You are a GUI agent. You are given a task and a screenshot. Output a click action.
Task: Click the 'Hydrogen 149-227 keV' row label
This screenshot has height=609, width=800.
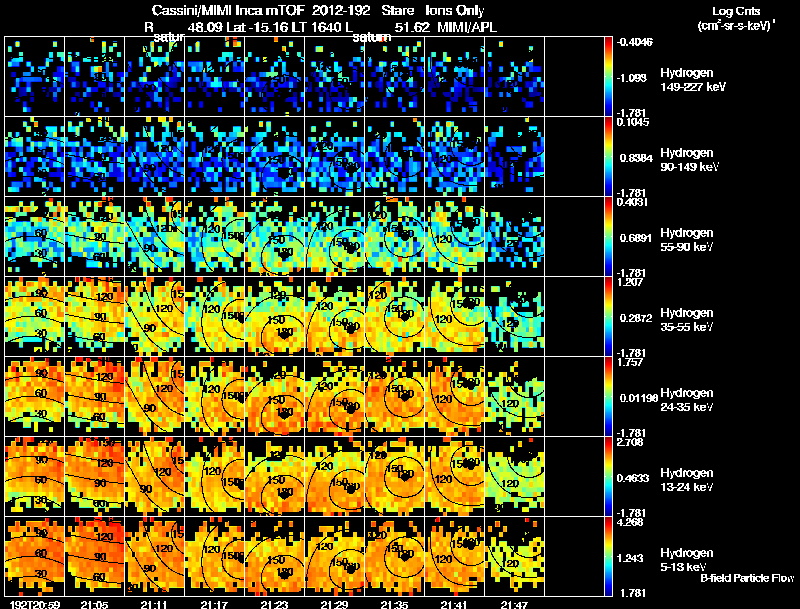pyautogui.click(x=693, y=80)
